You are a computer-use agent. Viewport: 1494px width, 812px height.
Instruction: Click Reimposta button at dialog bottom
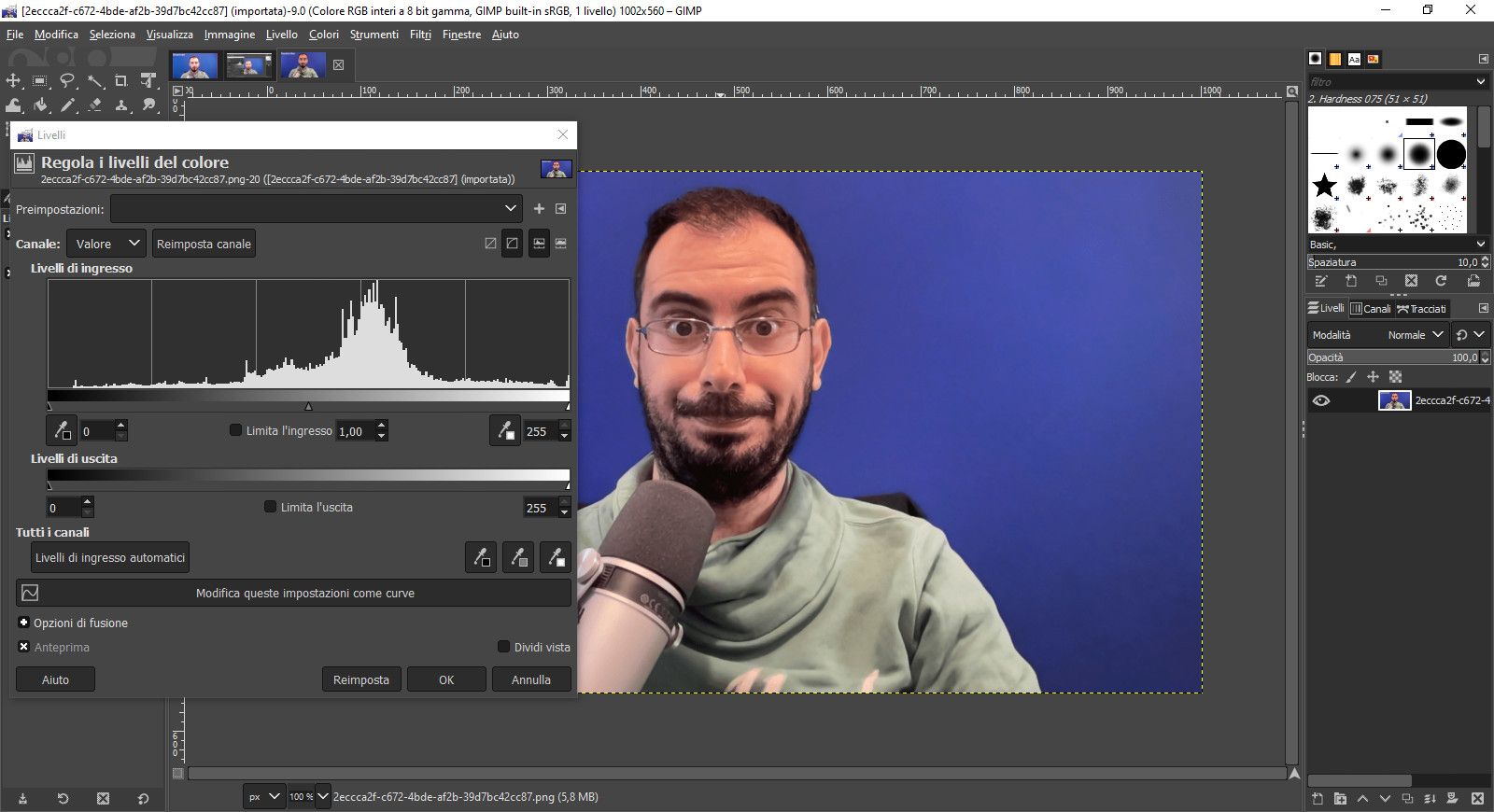coord(361,679)
